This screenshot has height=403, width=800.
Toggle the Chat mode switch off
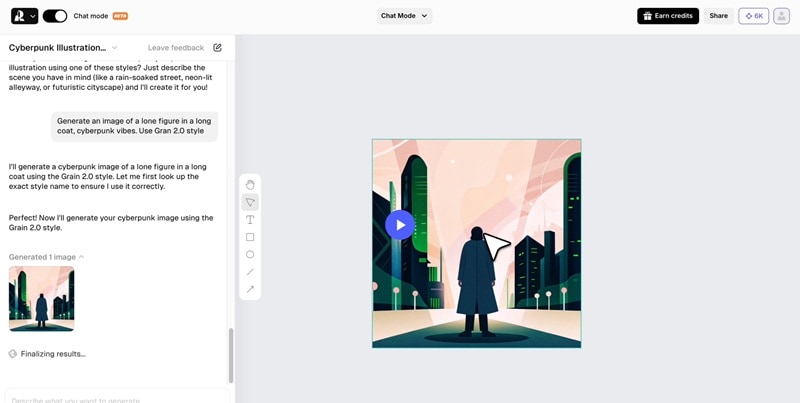point(55,16)
